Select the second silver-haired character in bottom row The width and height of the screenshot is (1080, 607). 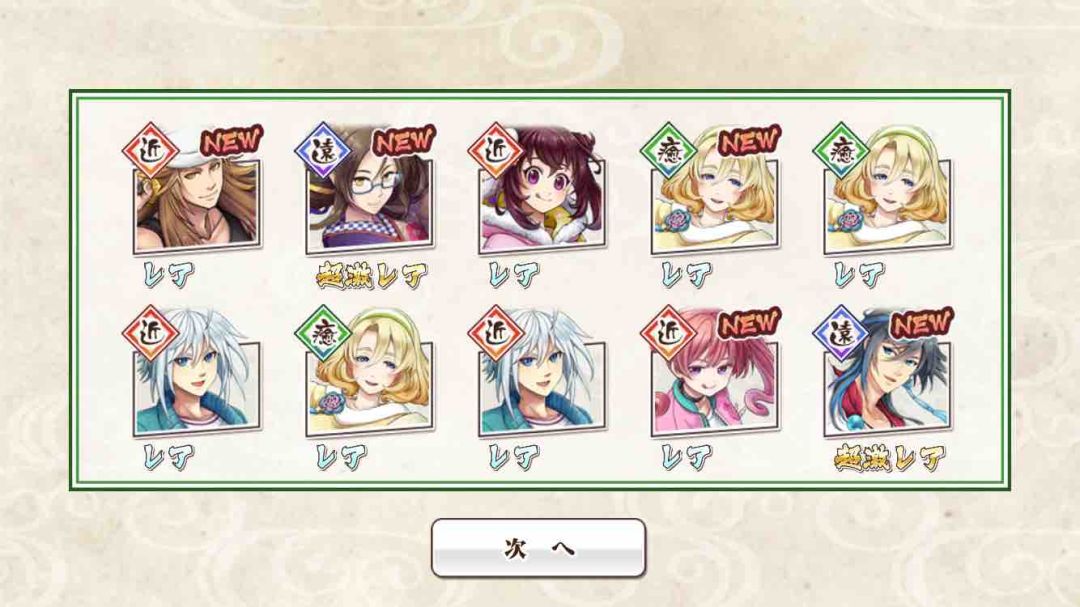pyautogui.click(x=543, y=388)
